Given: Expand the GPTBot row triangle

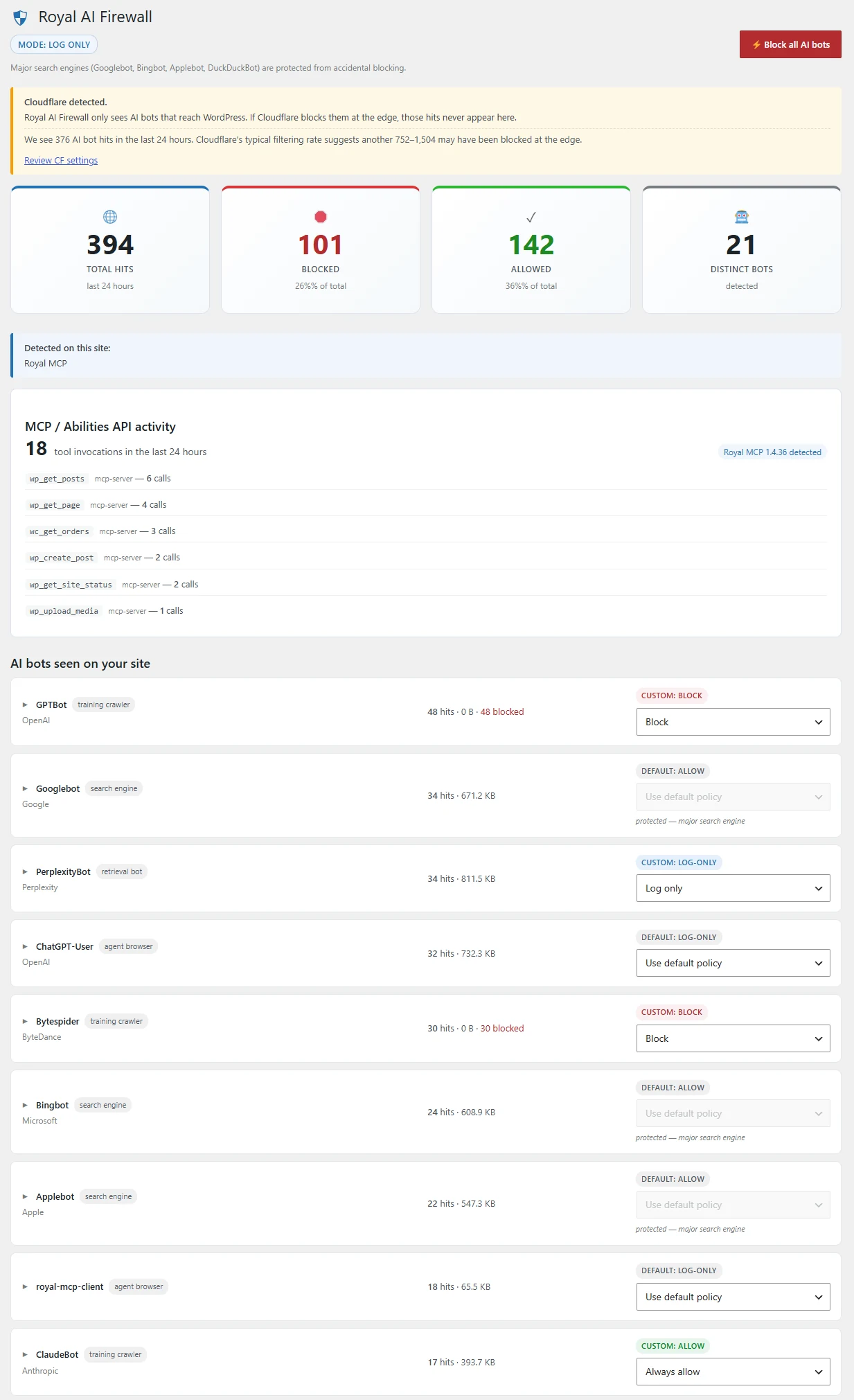Looking at the screenshot, I should (25, 705).
